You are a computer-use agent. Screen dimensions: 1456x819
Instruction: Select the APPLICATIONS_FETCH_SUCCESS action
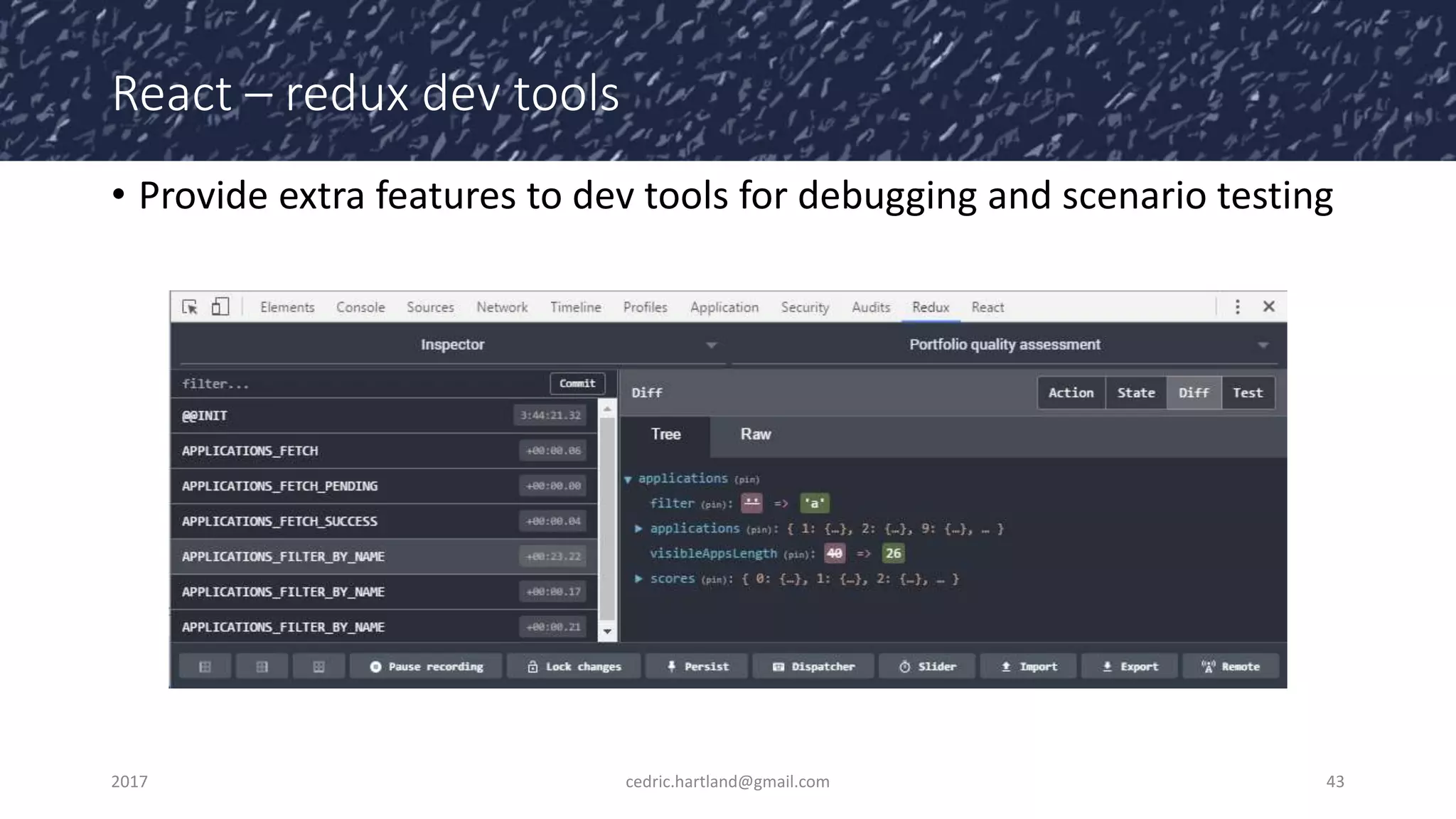coord(384,521)
